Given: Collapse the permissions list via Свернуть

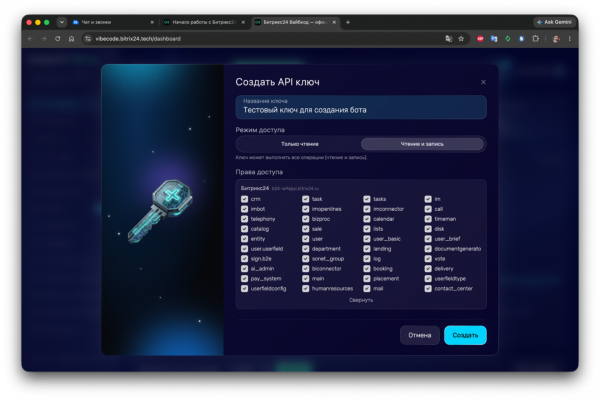Looking at the screenshot, I should 361,300.
